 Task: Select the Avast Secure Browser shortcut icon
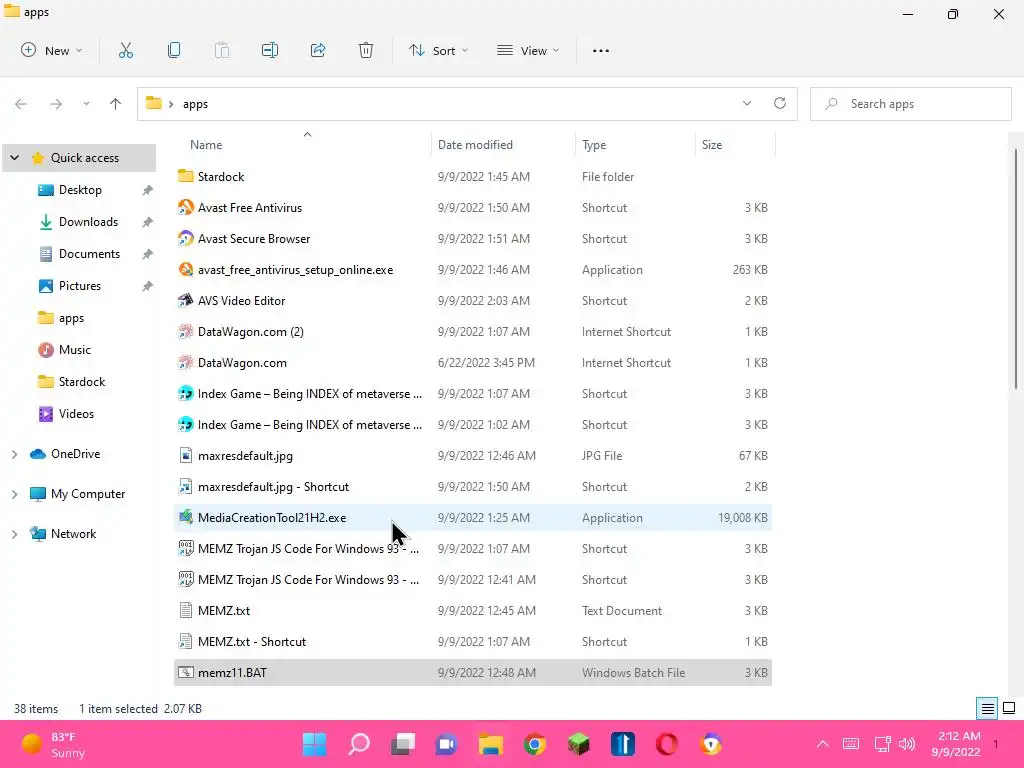(185, 238)
